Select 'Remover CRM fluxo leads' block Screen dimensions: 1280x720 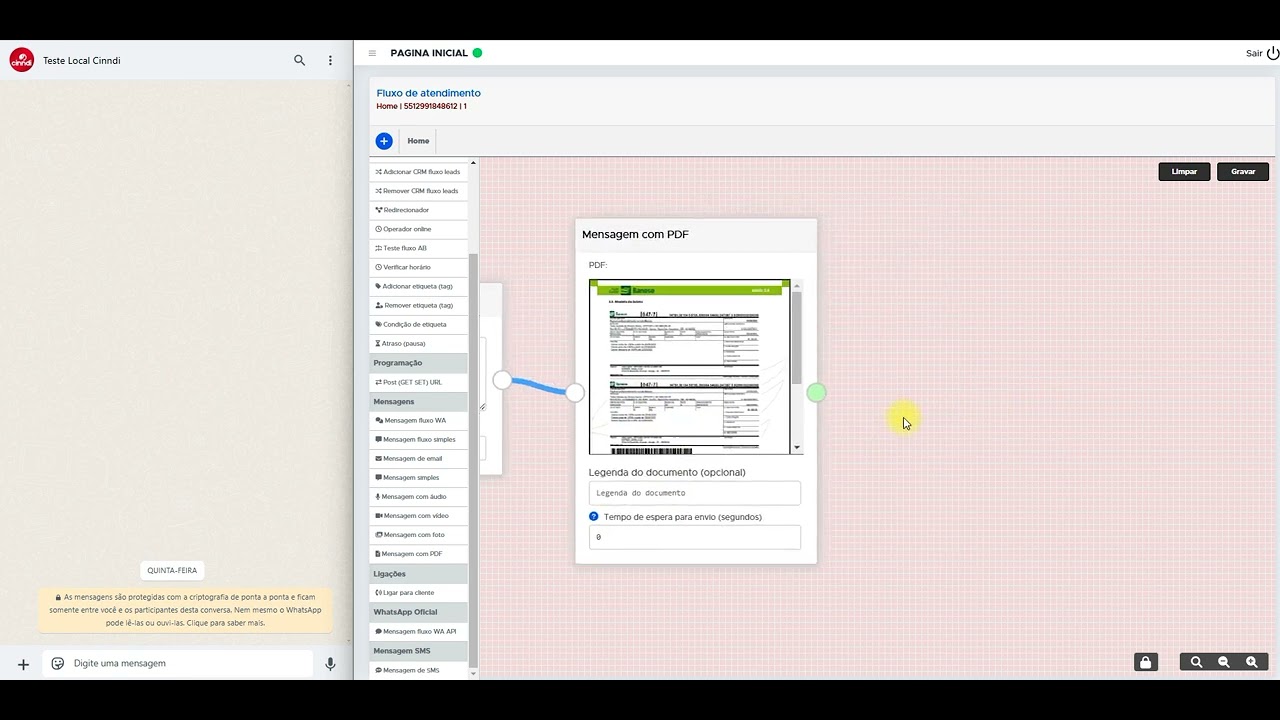(x=418, y=191)
